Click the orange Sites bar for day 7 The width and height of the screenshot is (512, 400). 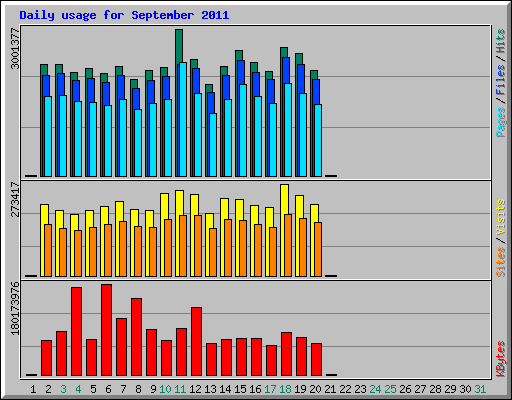(x=123, y=249)
